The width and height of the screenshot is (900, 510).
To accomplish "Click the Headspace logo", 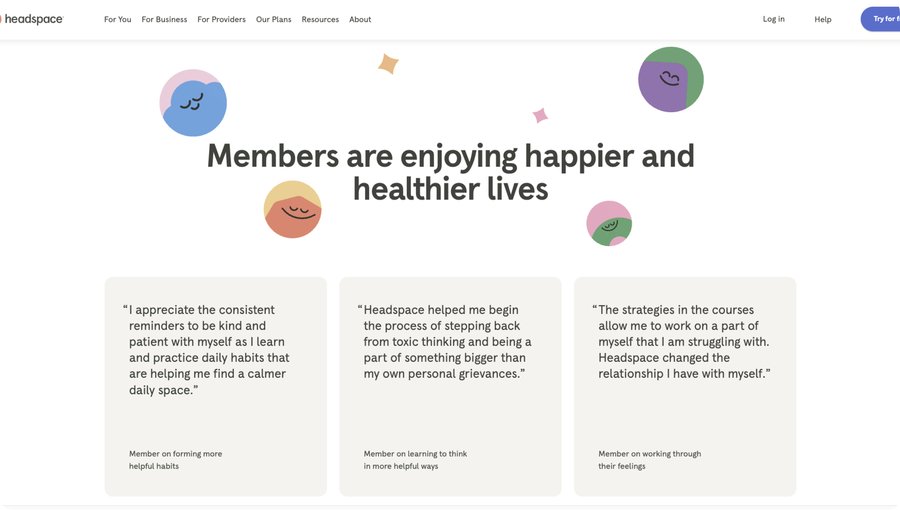I will (x=32, y=19).
